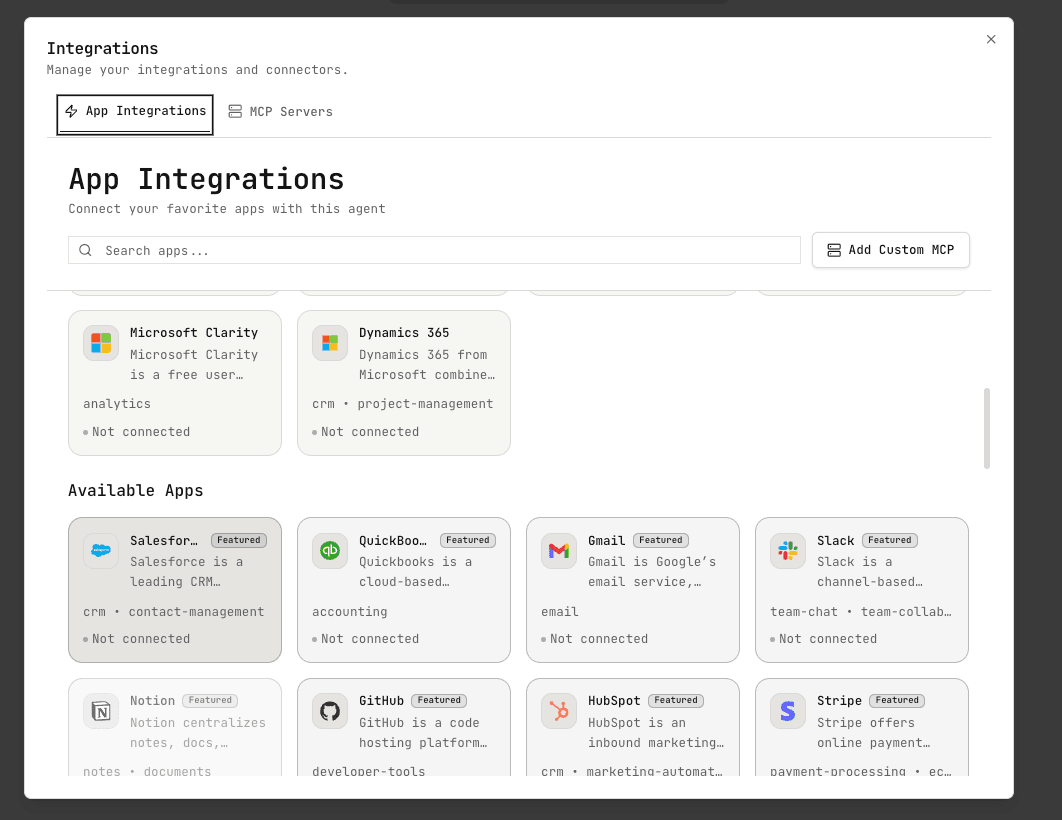Click the Slack integration icon

(x=787, y=550)
